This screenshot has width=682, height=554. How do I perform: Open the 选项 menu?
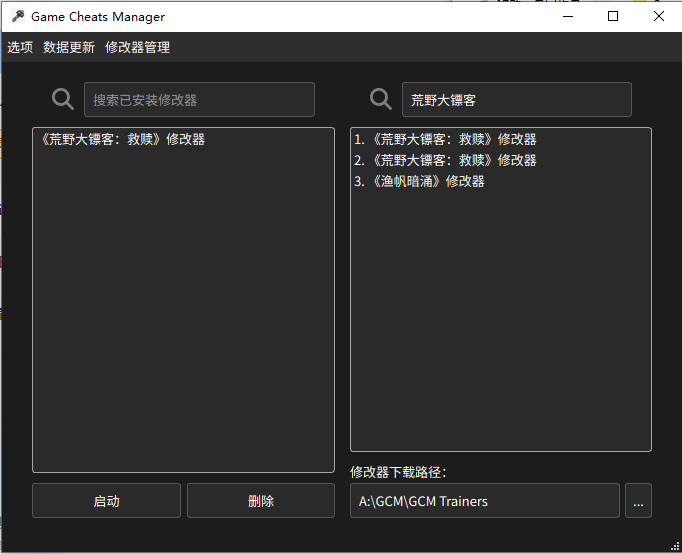click(20, 47)
